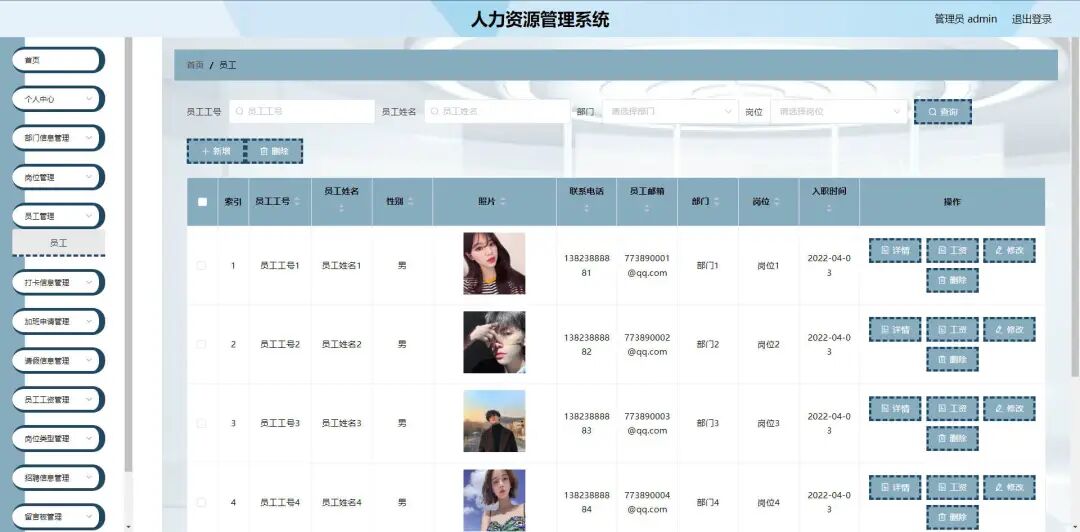Tick the select-all checkbox in table header
The width and height of the screenshot is (1080, 532).
pos(202,202)
